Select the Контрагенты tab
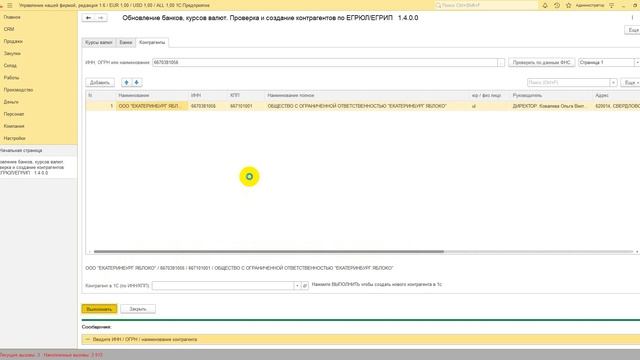The height and width of the screenshot is (360, 640). (152, 42)
